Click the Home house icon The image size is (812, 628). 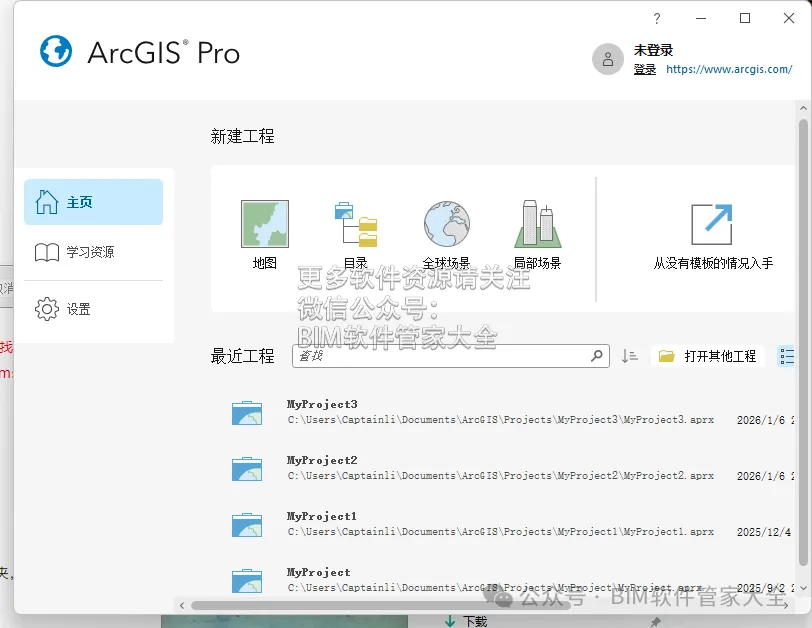(47, 202)
